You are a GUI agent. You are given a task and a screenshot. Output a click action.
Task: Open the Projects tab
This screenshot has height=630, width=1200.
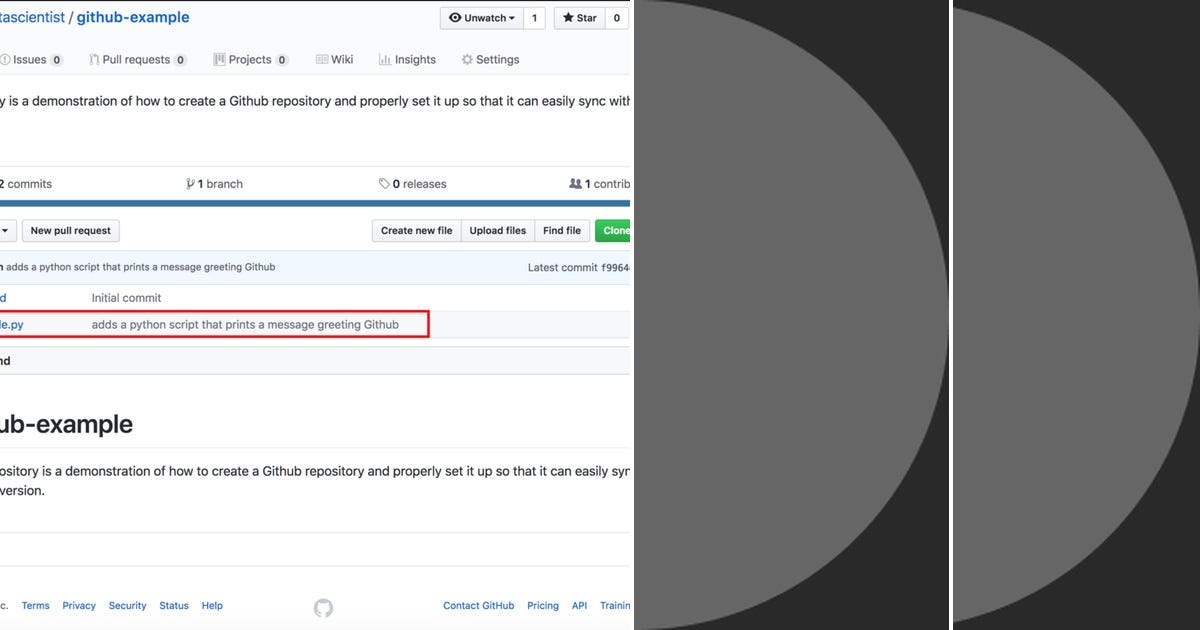point(251,60)
